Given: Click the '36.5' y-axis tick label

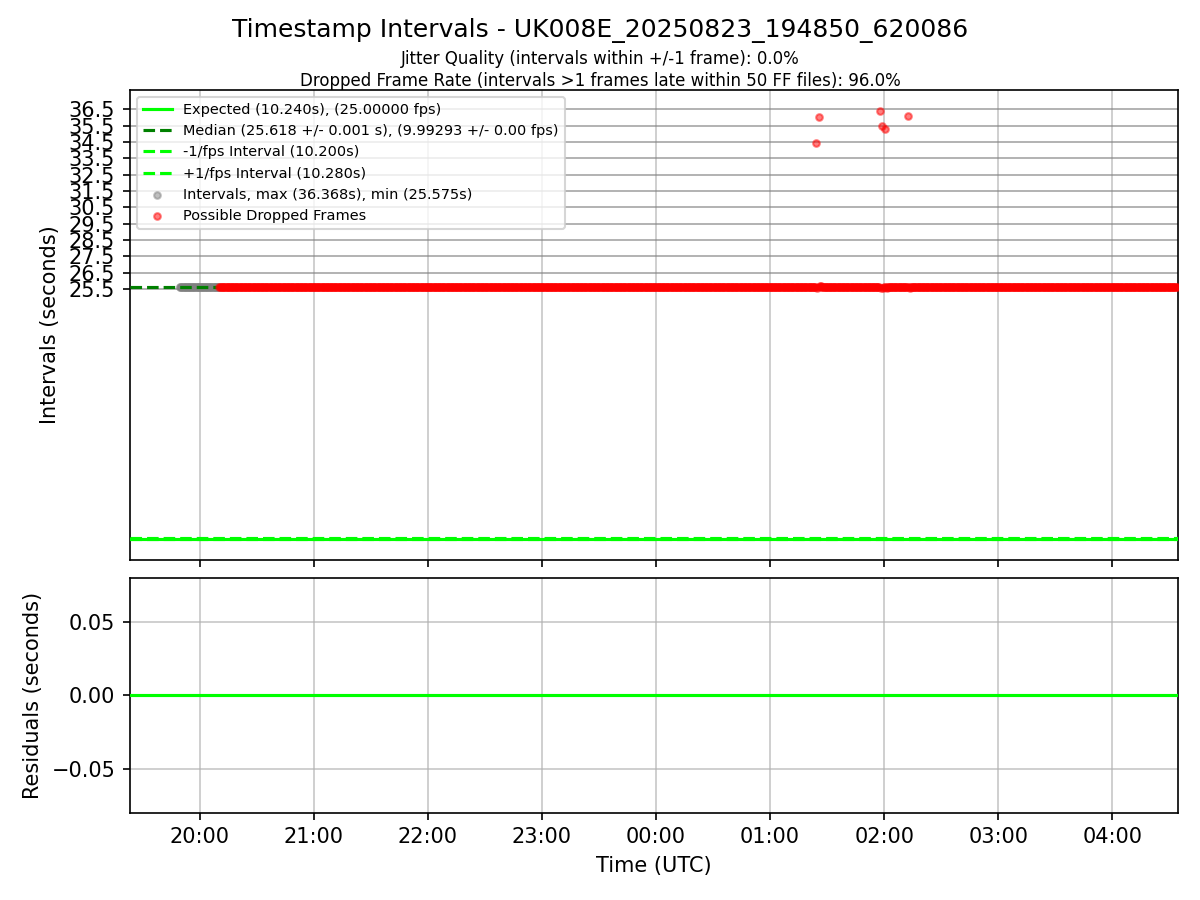Looking at the screenshot, I should [92, 109].
